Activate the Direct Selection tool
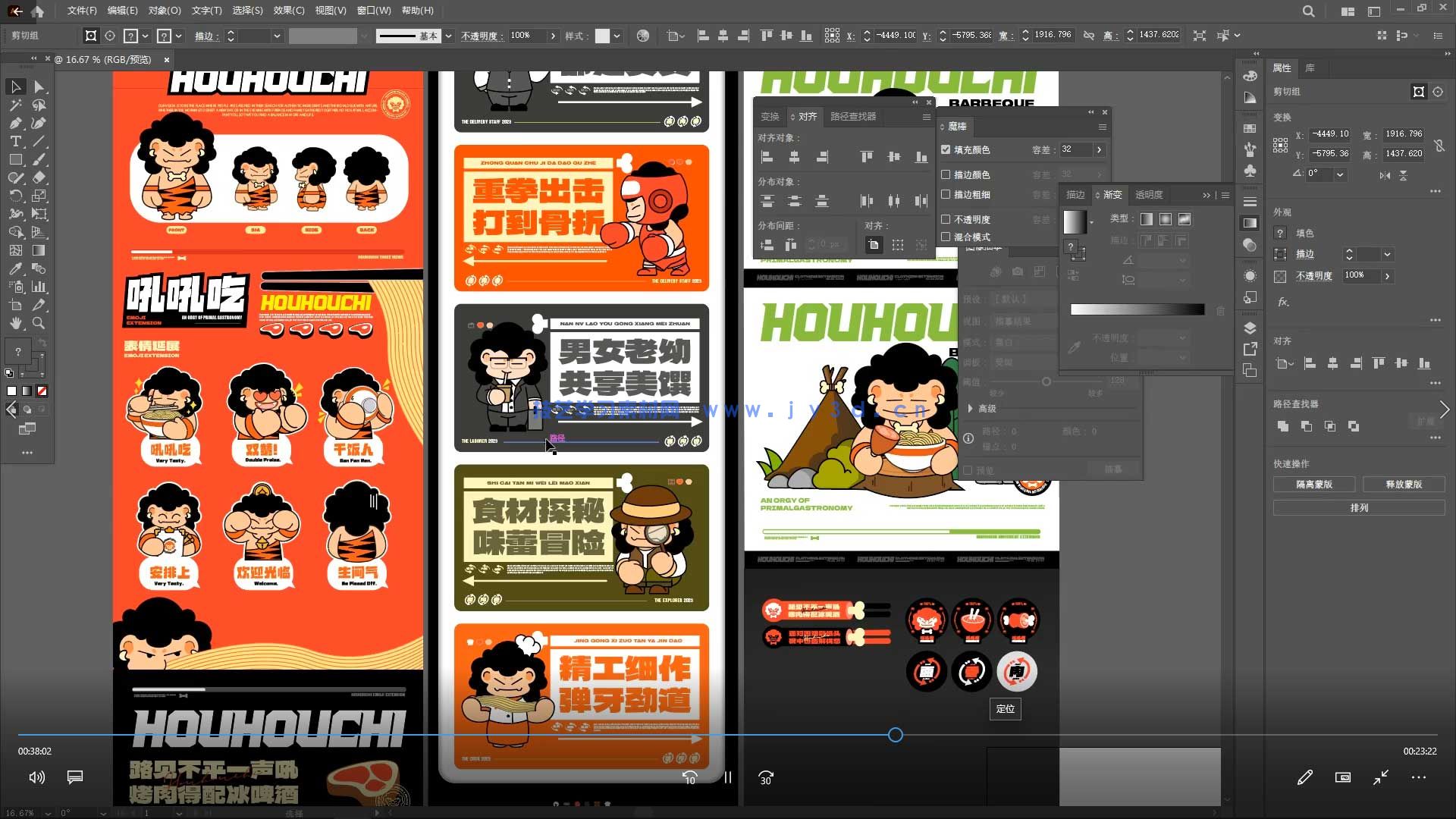The height and width of the screenshot is (819, 1456). (x=39, y=86)
